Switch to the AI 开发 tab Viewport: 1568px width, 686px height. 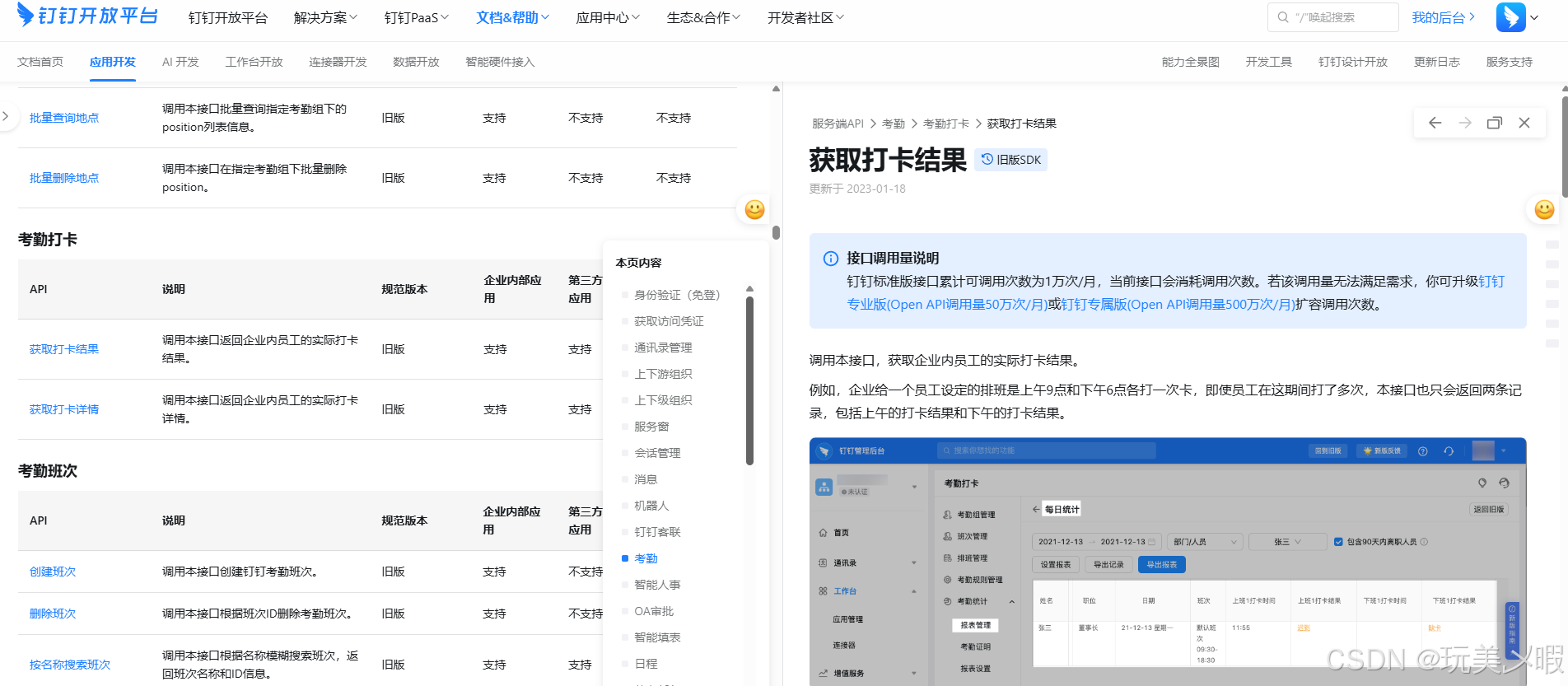(180, 62)
